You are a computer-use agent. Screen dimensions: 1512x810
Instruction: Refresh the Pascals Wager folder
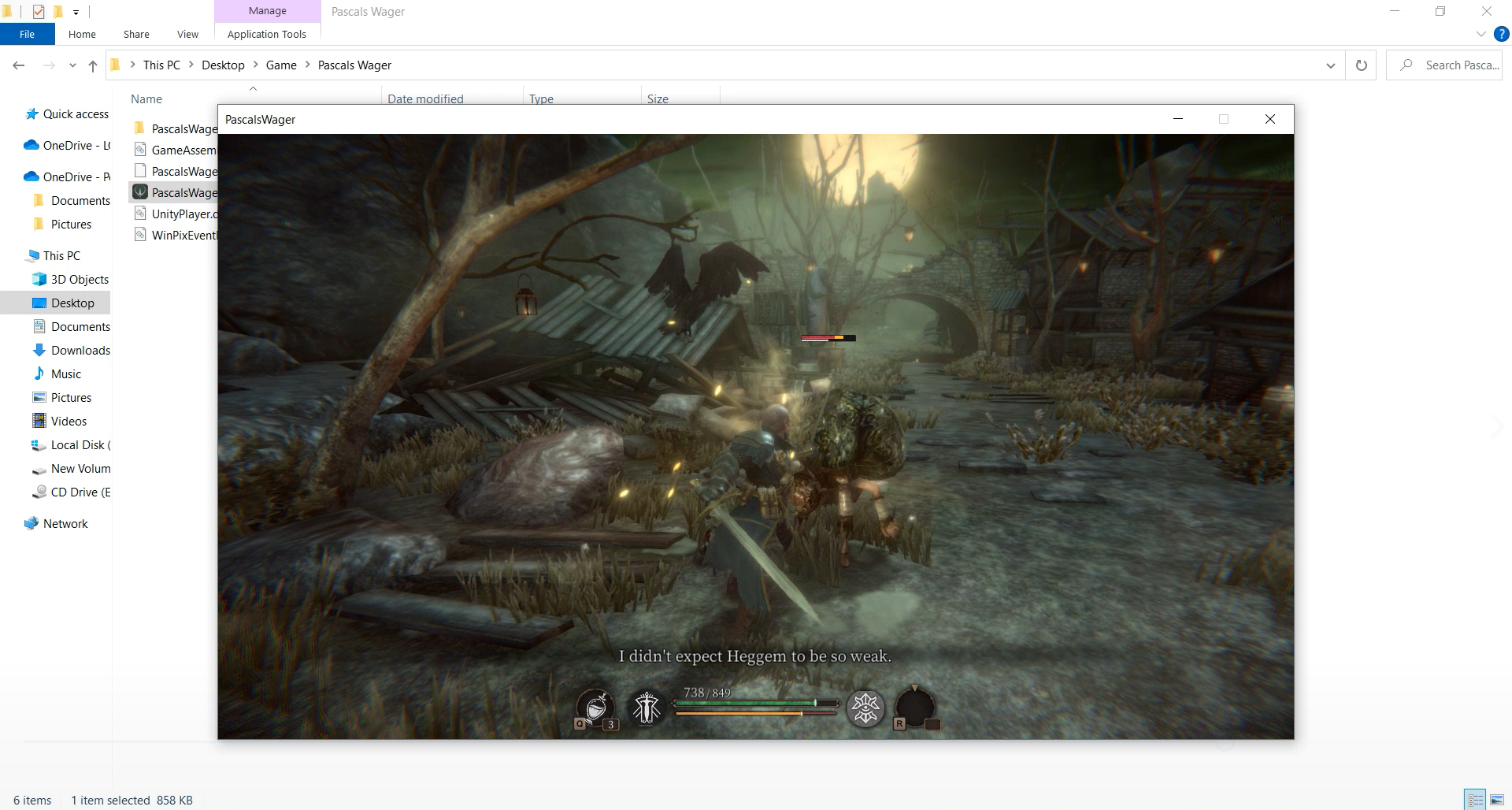click(x=1362, y=65)
